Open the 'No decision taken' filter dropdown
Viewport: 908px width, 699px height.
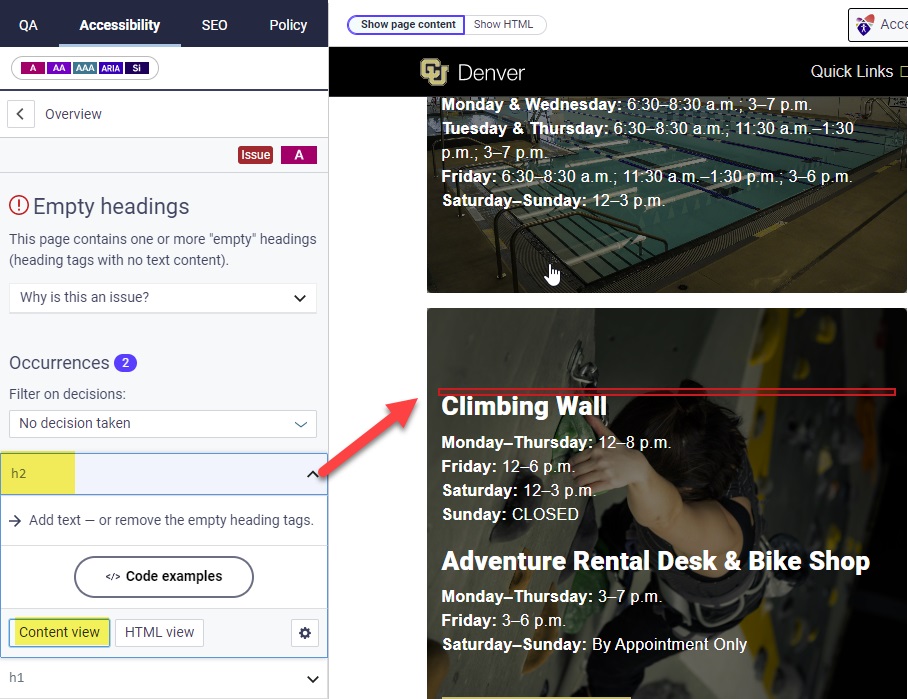pyautogui.click(x=163, y=424)
